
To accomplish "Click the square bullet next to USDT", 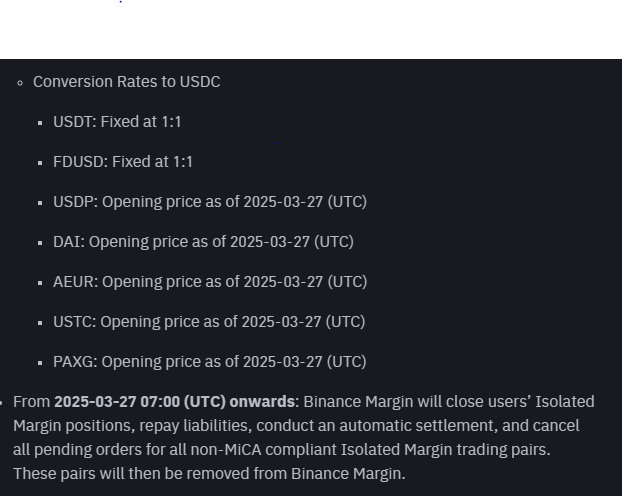I will point(40,123).
